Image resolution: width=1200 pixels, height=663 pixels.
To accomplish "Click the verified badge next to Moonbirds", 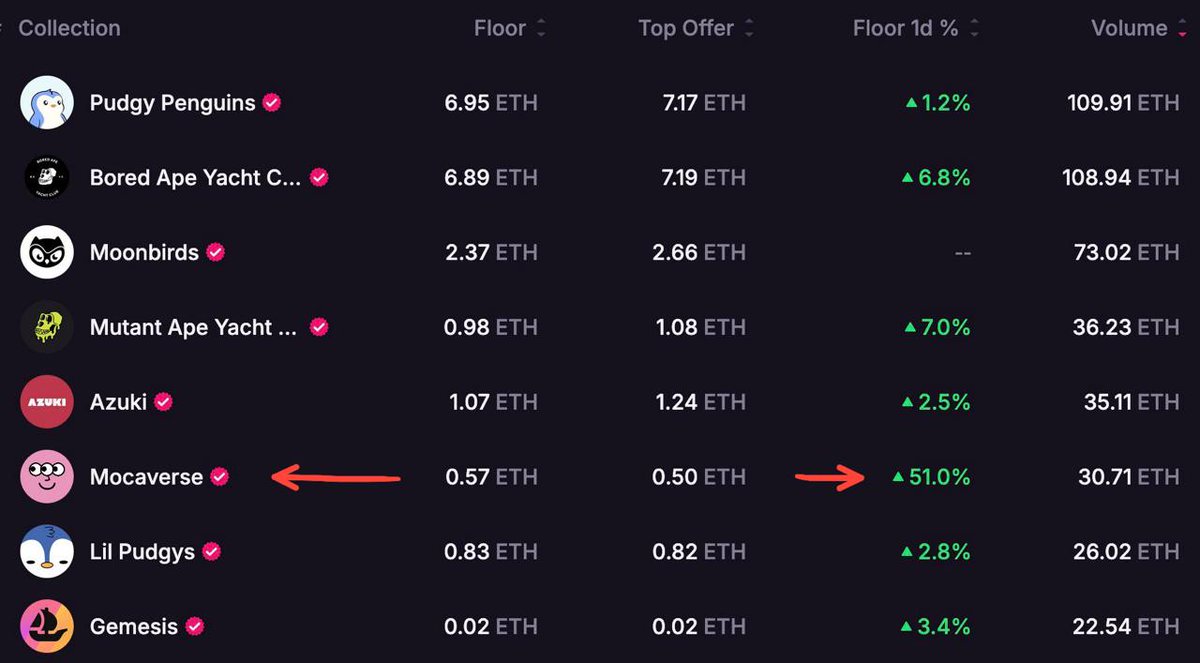I will pos(215,253).
